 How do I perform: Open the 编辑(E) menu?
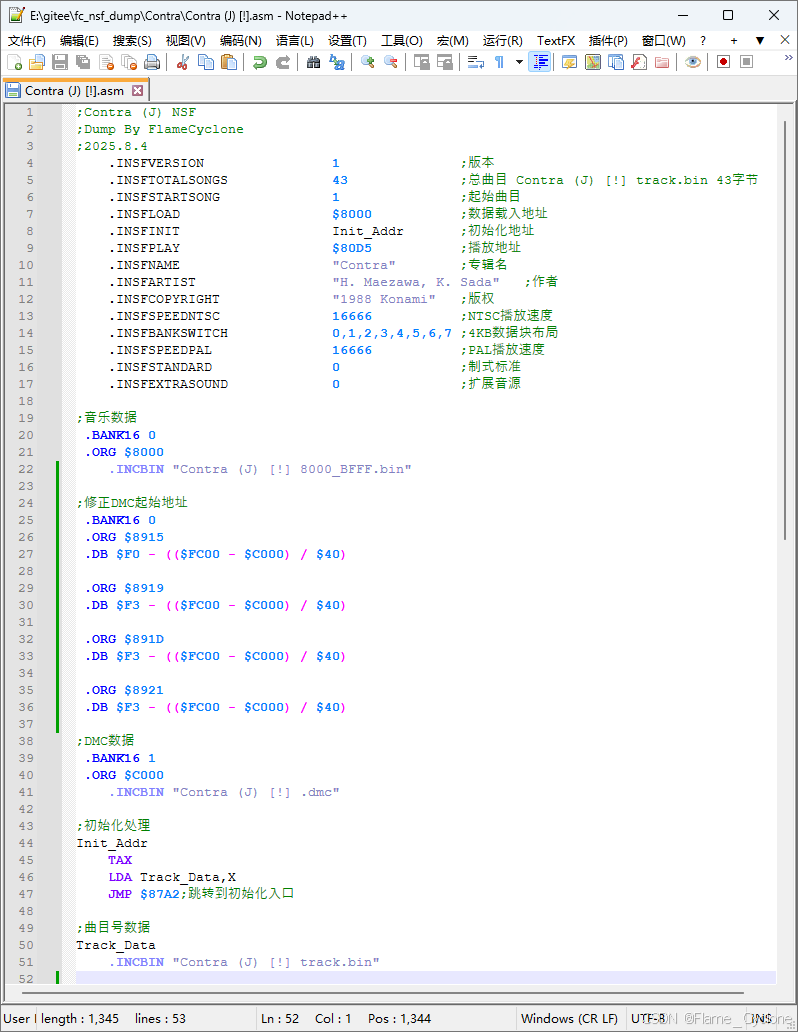(79, 41)
